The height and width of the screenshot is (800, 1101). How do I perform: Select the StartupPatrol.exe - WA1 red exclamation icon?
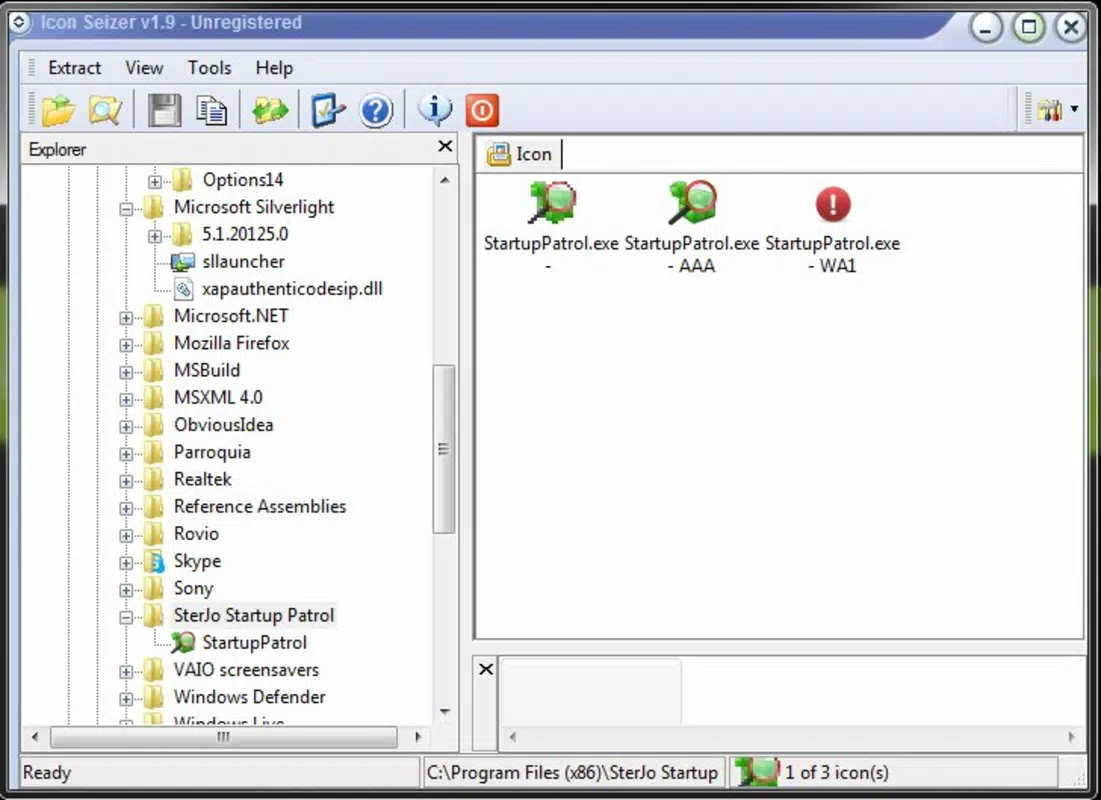pyautogui.click(x=833, y=204)
